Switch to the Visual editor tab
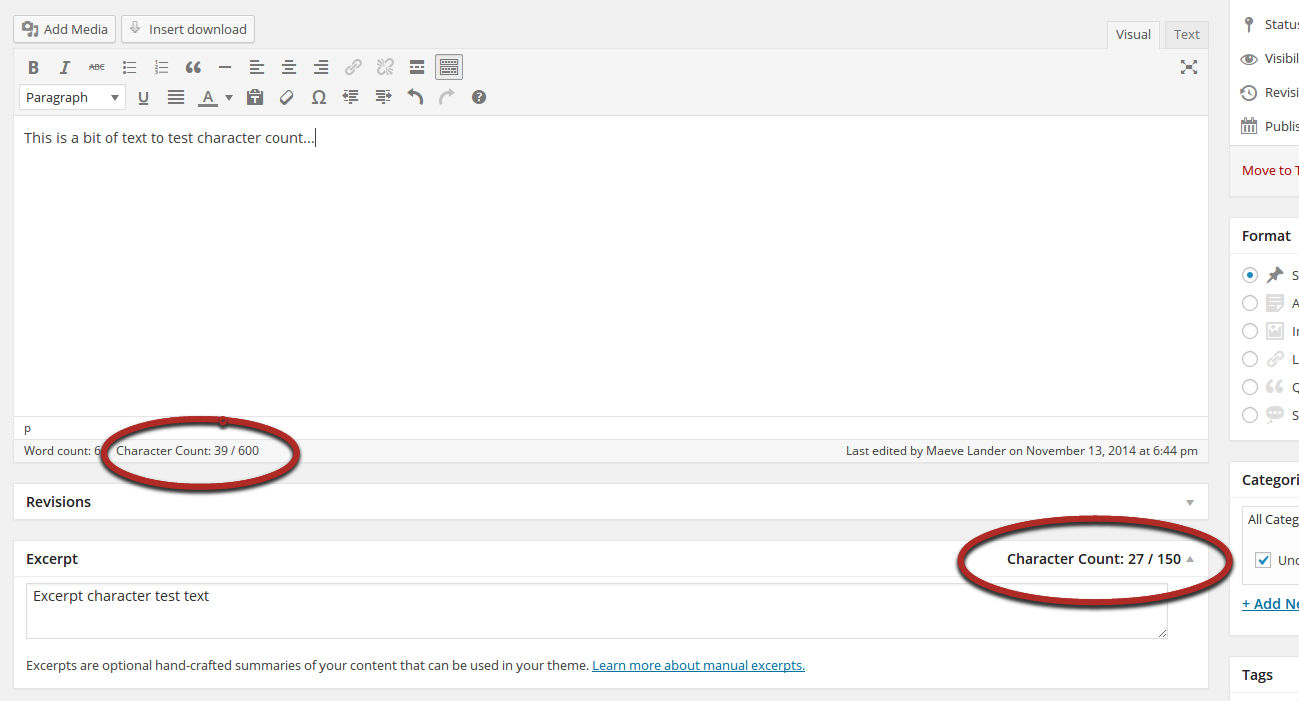The image size is (1299, 701). [x=1132, y=34]
